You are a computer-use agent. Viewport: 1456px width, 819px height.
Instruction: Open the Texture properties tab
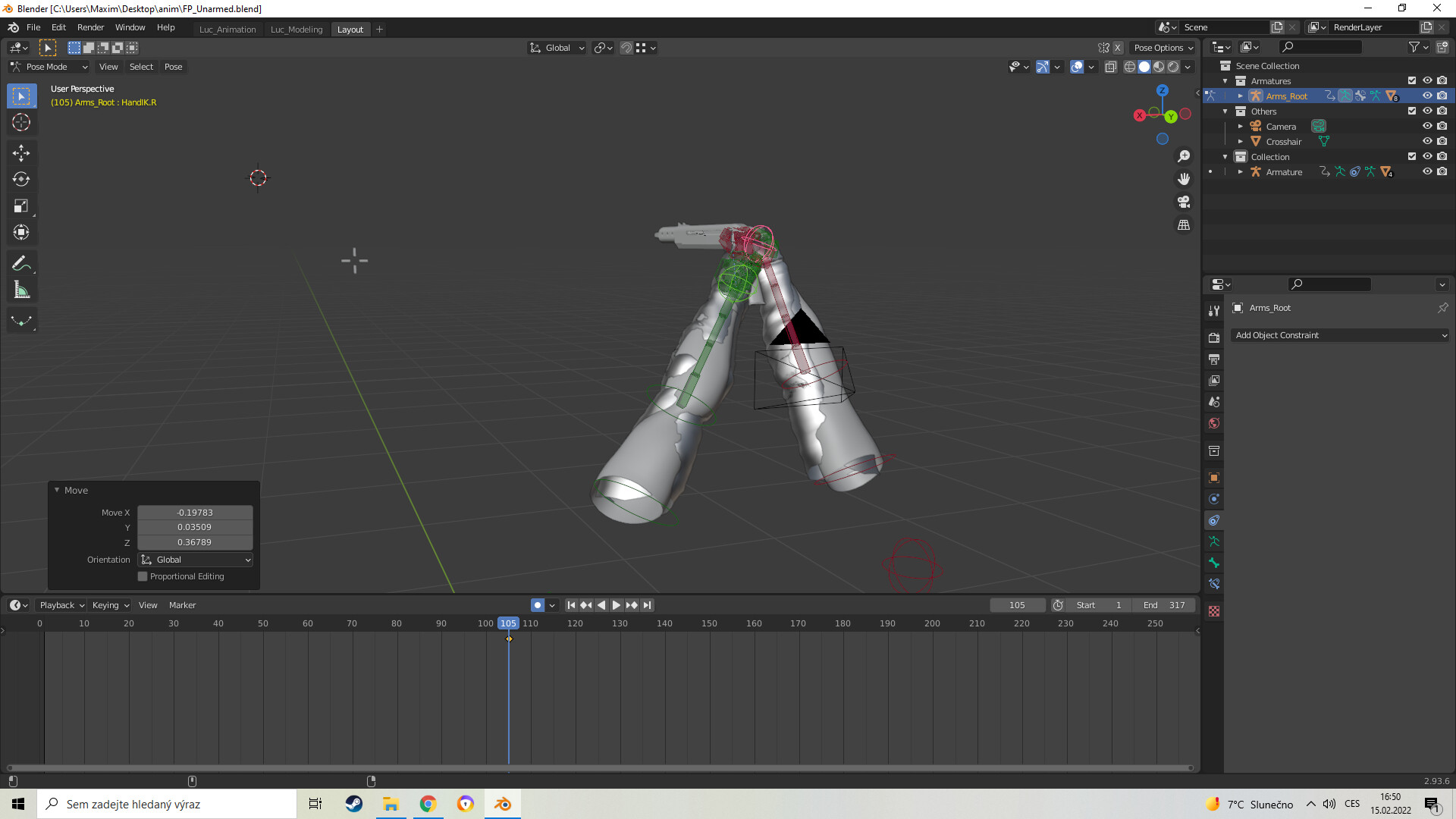click(x=1214, y=611)
